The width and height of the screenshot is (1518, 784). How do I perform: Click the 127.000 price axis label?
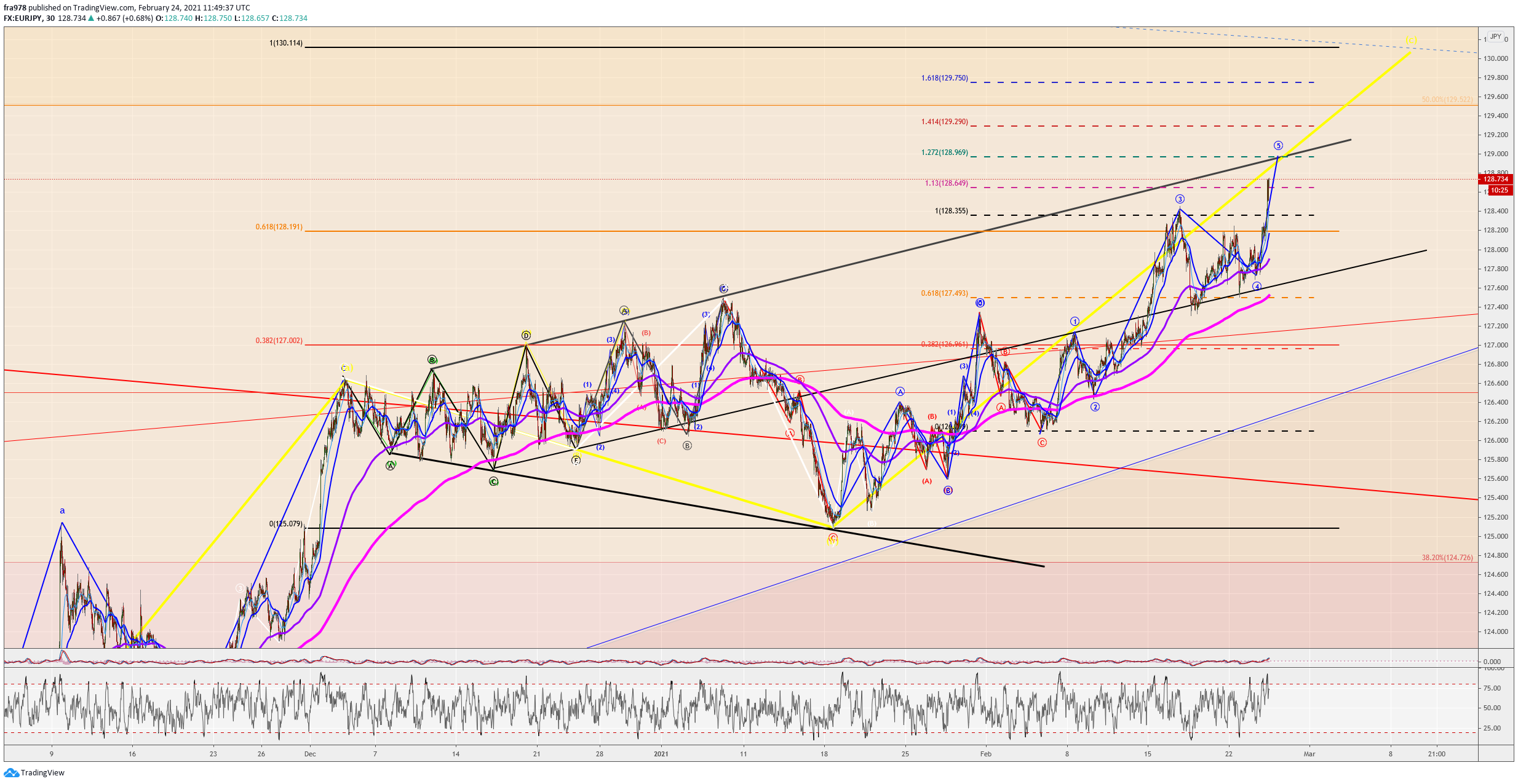tap(1496, 346)
